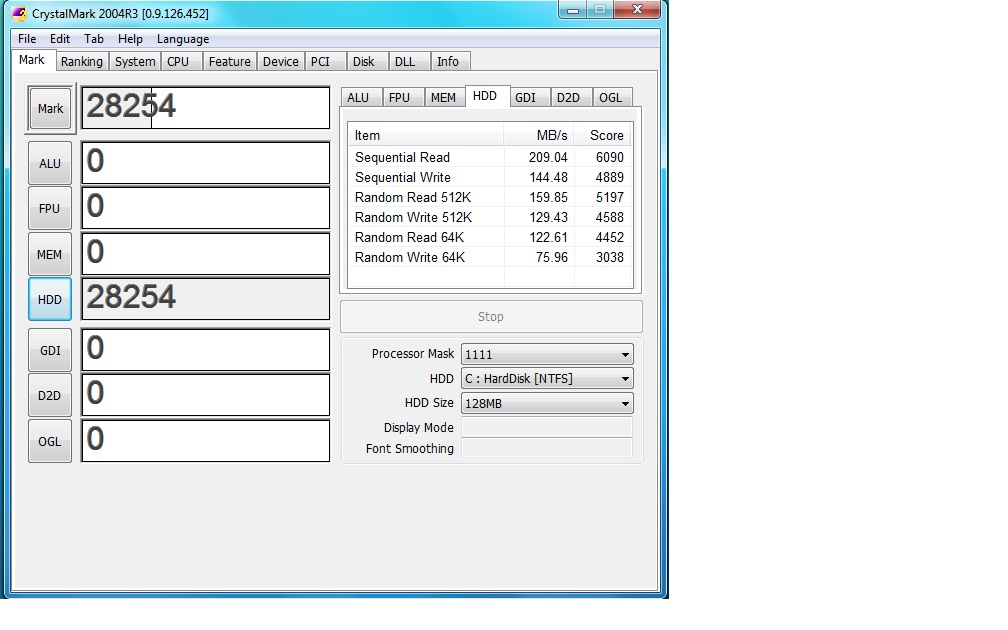Image resolution: width=1008 pixels, height=630 pixels.
Task: Select the Sequential Write row
Action: [490, 177]
